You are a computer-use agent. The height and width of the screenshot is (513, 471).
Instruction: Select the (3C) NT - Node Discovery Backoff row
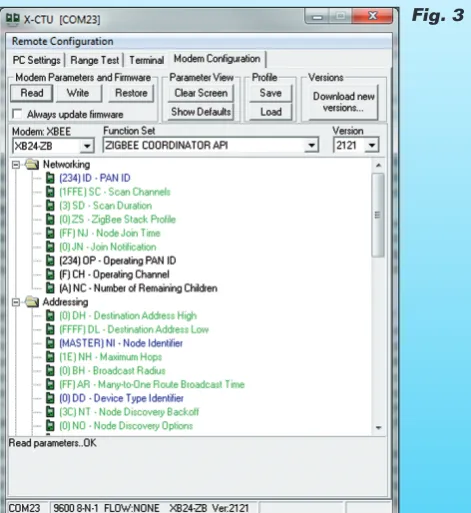pyautogui.click(x=129, y=412)
